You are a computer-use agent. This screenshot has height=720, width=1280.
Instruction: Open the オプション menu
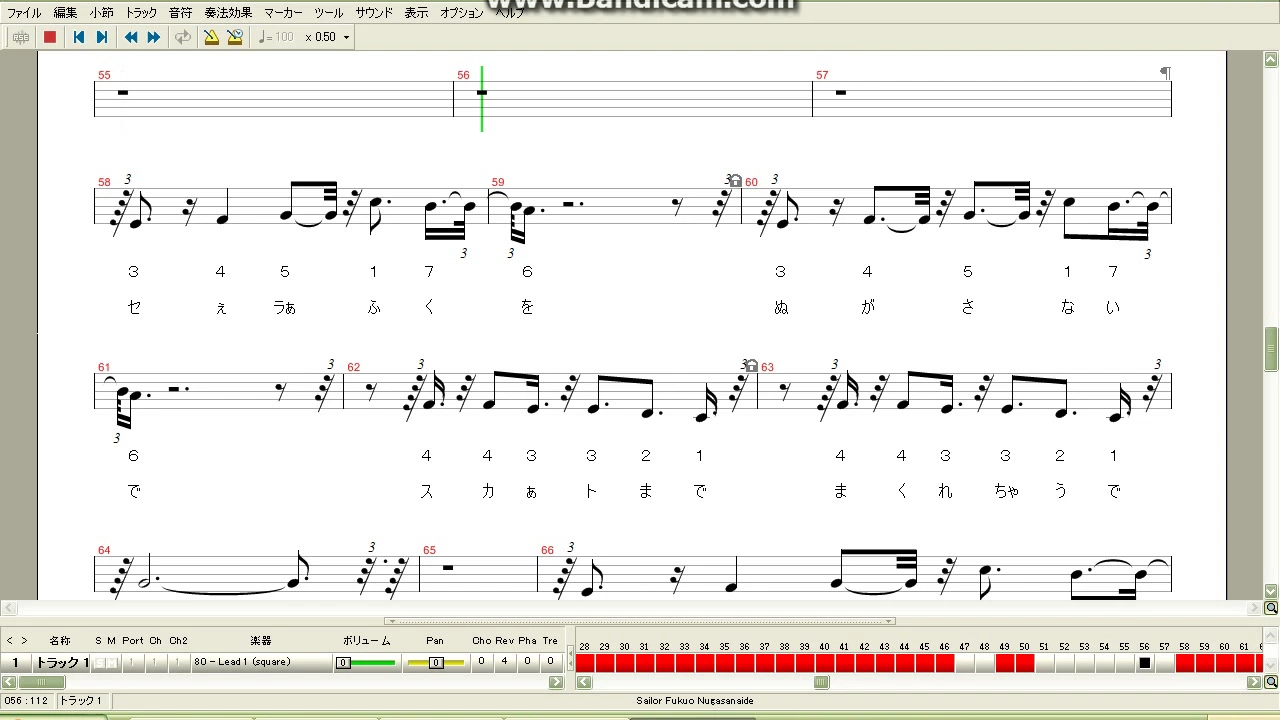(x=462, y=13)
